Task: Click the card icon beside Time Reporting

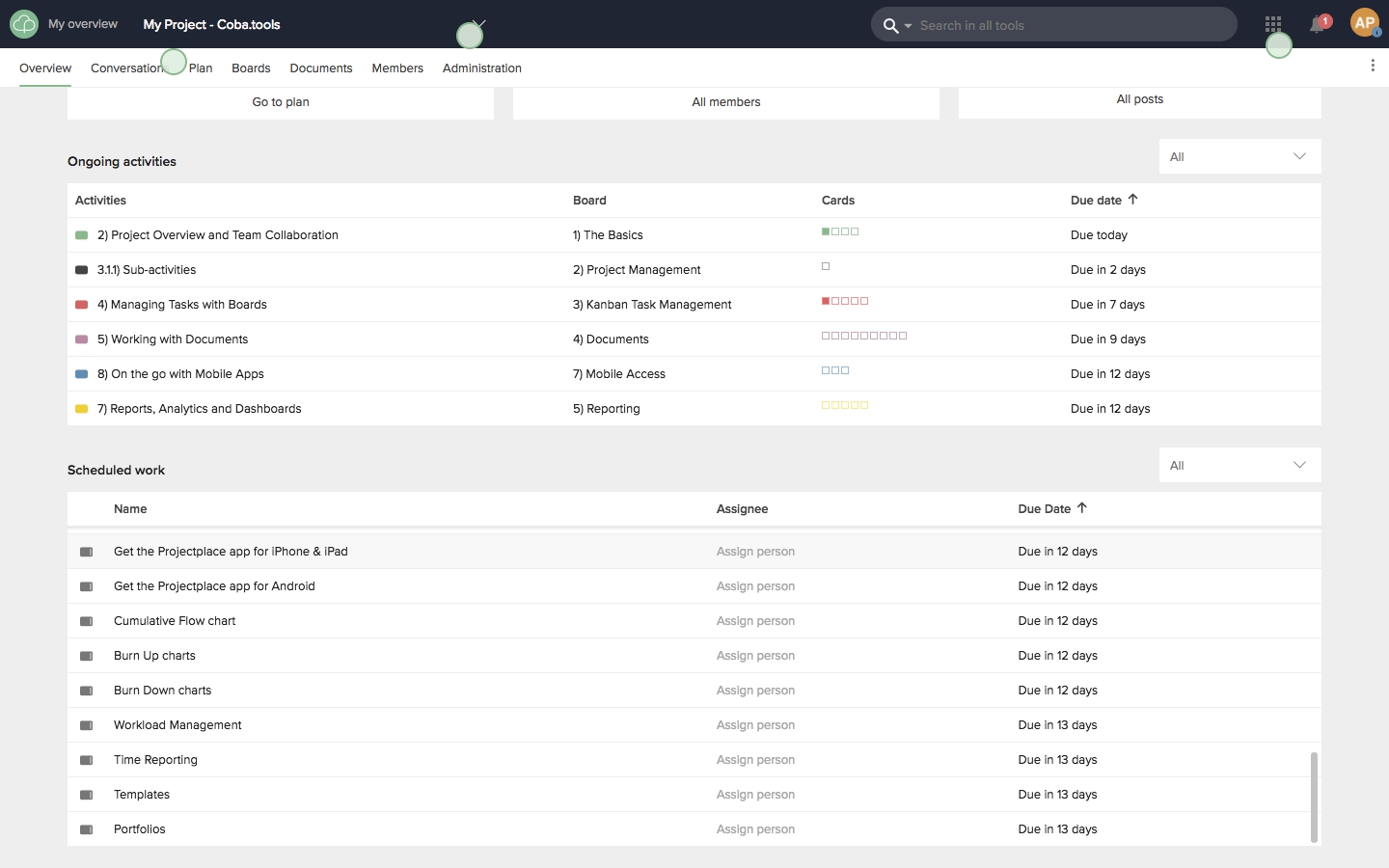Action: (86, 761)
